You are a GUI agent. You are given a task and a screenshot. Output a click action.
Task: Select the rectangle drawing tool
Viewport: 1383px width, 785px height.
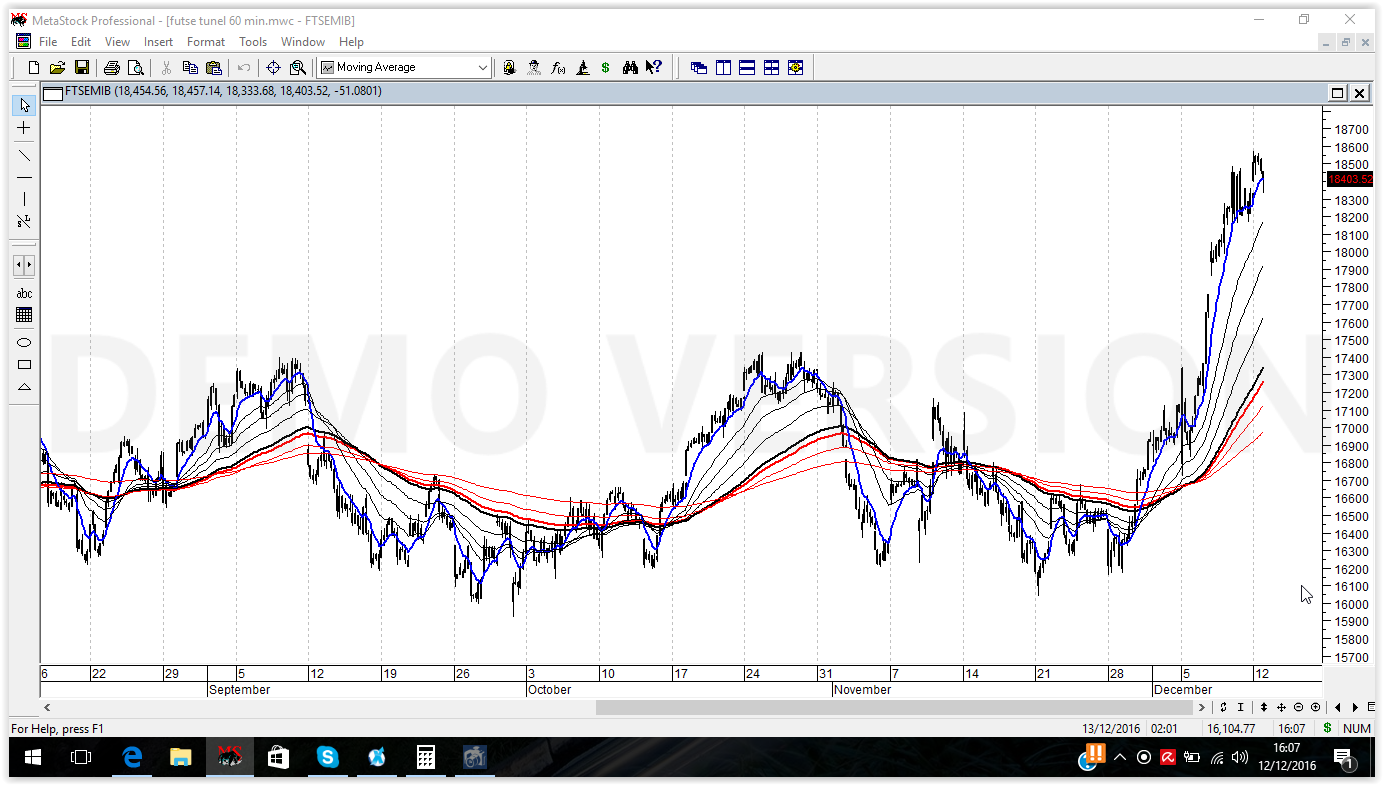[x=24, y=364]
